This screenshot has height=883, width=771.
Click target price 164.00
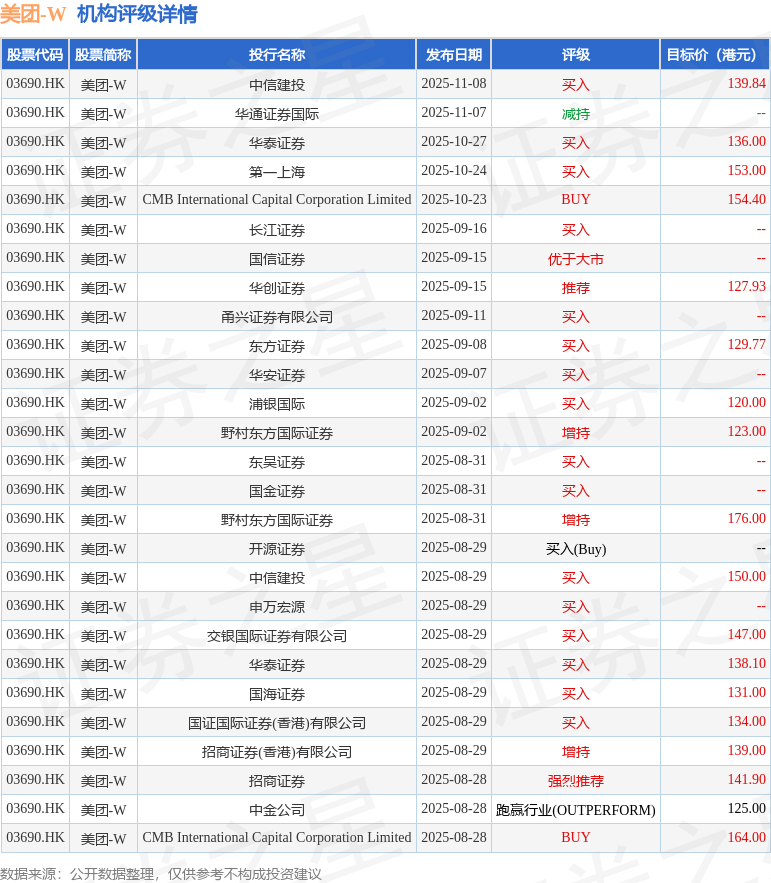(746, 837)
